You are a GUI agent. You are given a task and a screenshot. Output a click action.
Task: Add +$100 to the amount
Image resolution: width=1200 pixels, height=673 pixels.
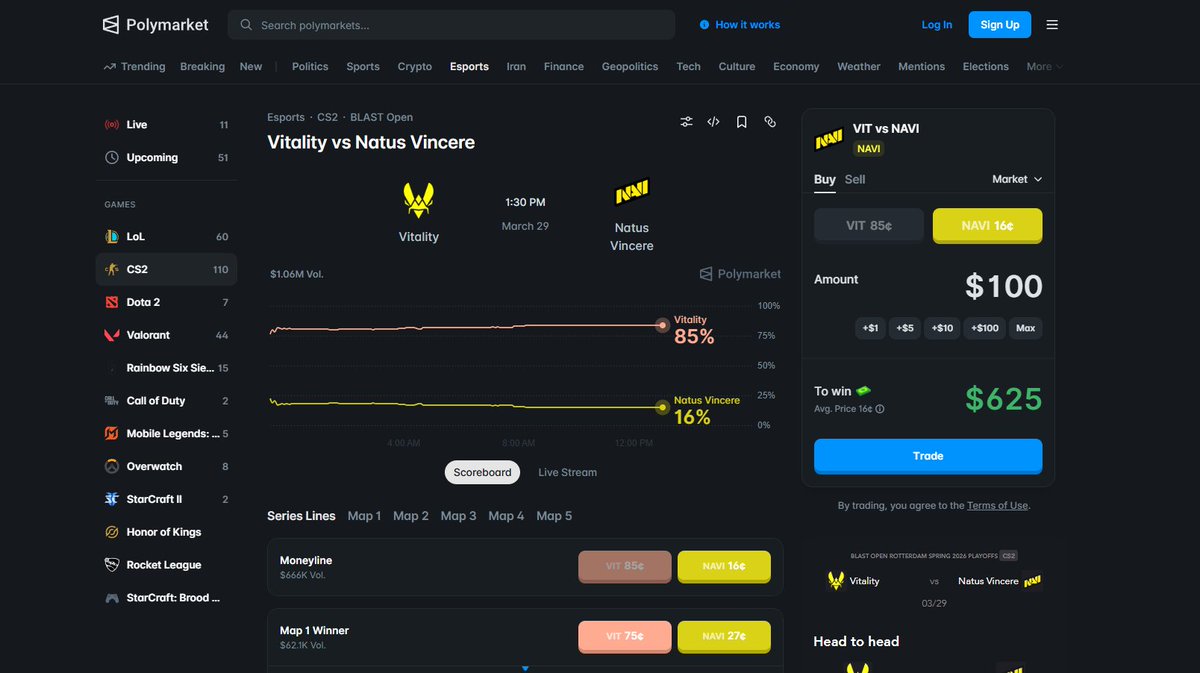pyautogui.click(x=985, y=328)
